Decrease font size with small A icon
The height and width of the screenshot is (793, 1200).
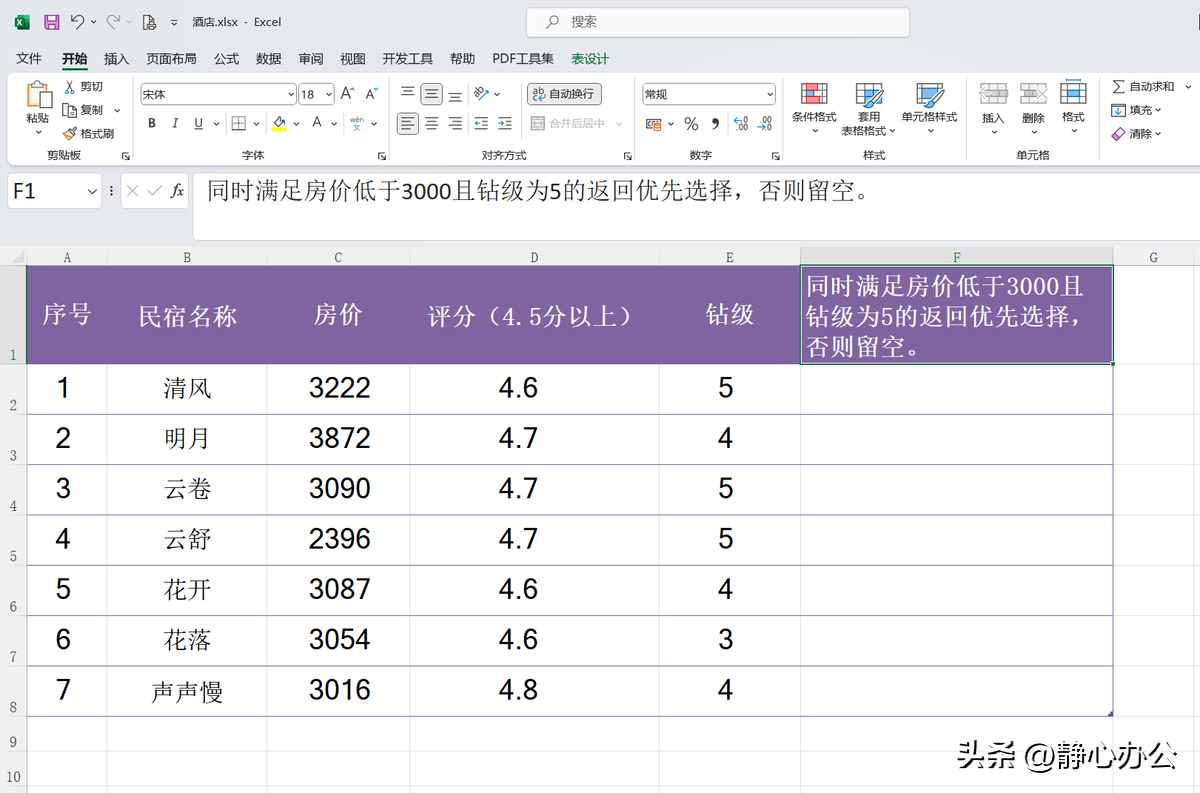tap(371, 94)
